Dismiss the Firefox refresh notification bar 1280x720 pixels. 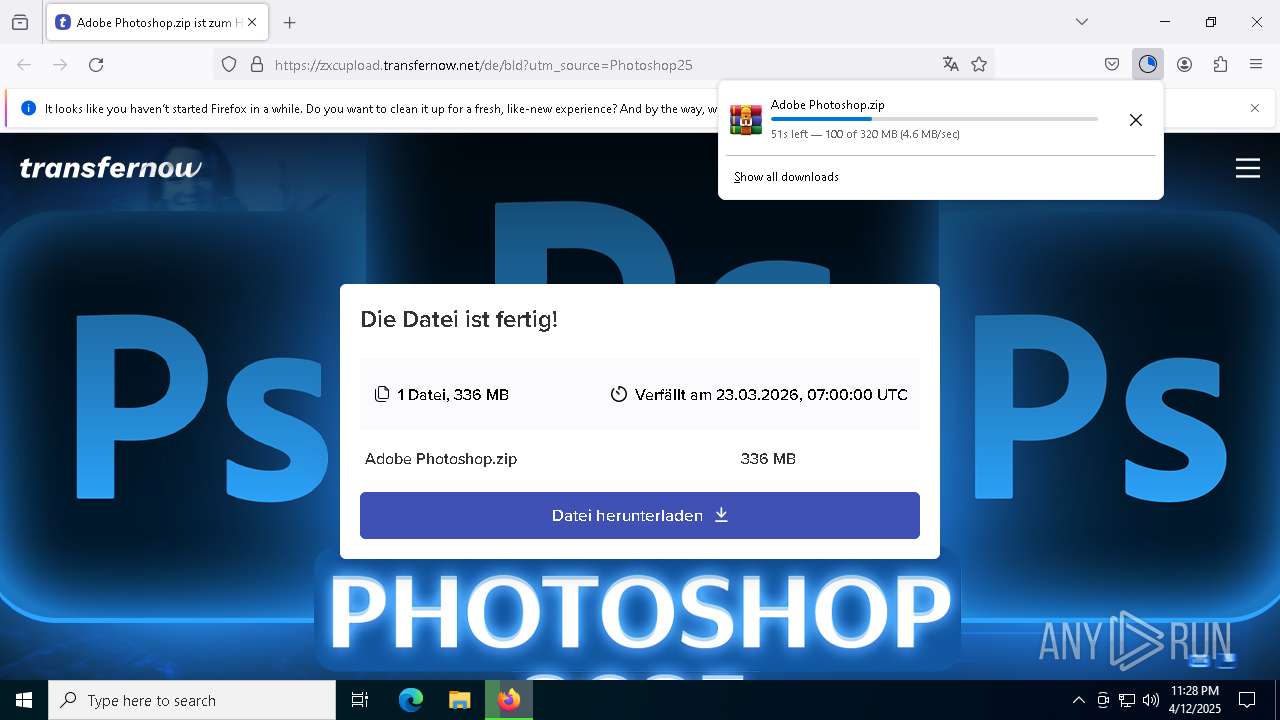(x=1255, y=108)
